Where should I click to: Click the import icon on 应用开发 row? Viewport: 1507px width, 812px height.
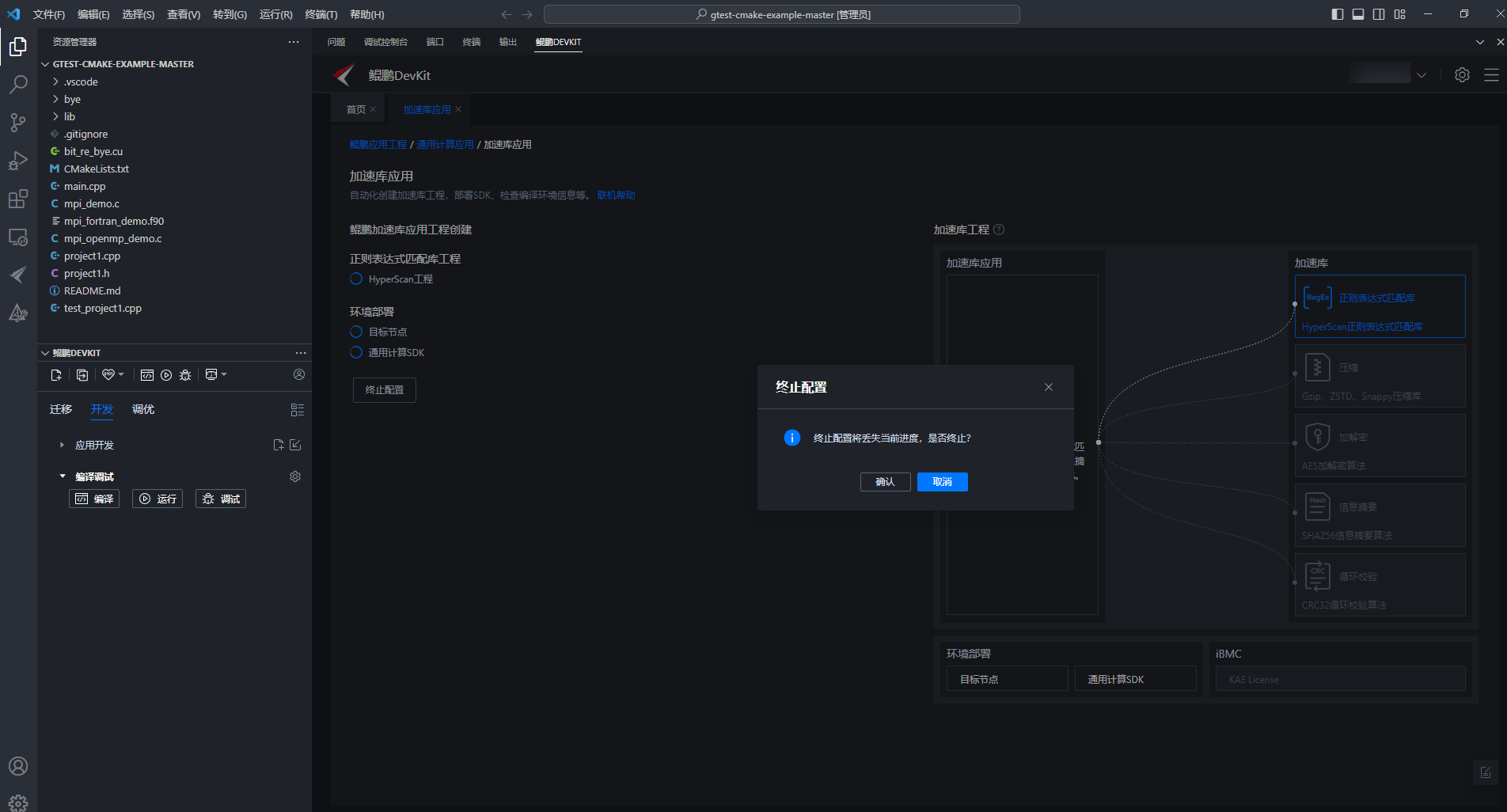tap(295, 445)
